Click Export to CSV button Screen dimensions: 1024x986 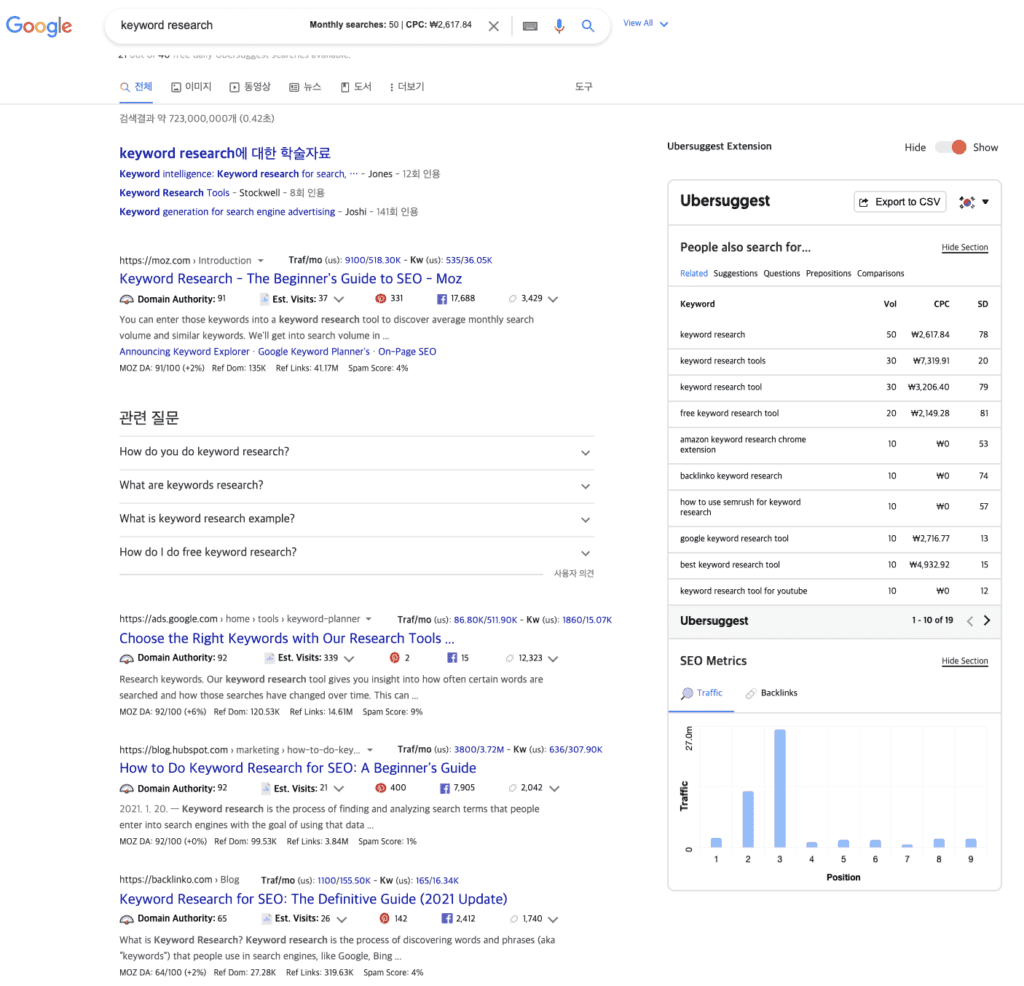[x=900, y=202]
